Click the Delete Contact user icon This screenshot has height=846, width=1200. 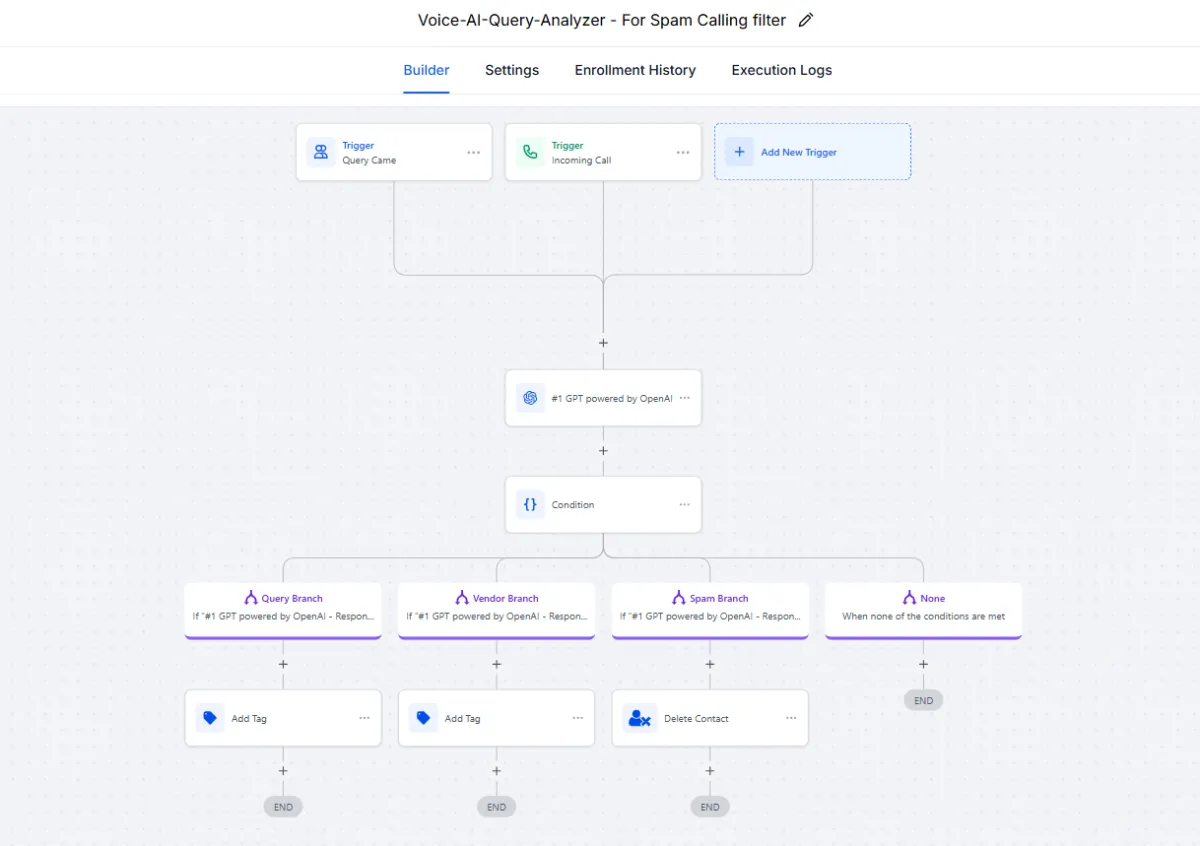pos(637,718)
